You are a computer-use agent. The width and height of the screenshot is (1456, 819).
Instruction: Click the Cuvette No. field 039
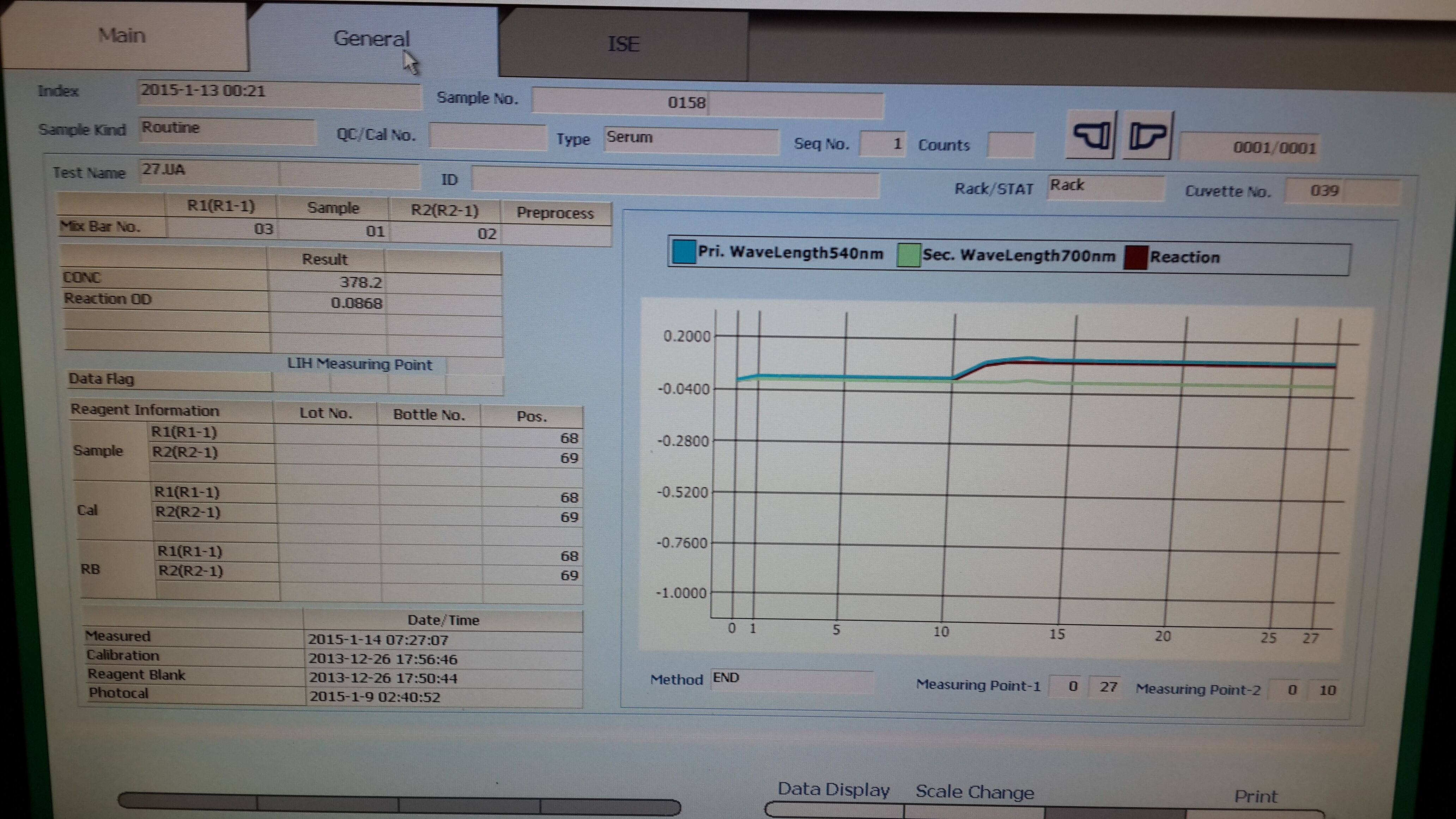pos(1342,191)
